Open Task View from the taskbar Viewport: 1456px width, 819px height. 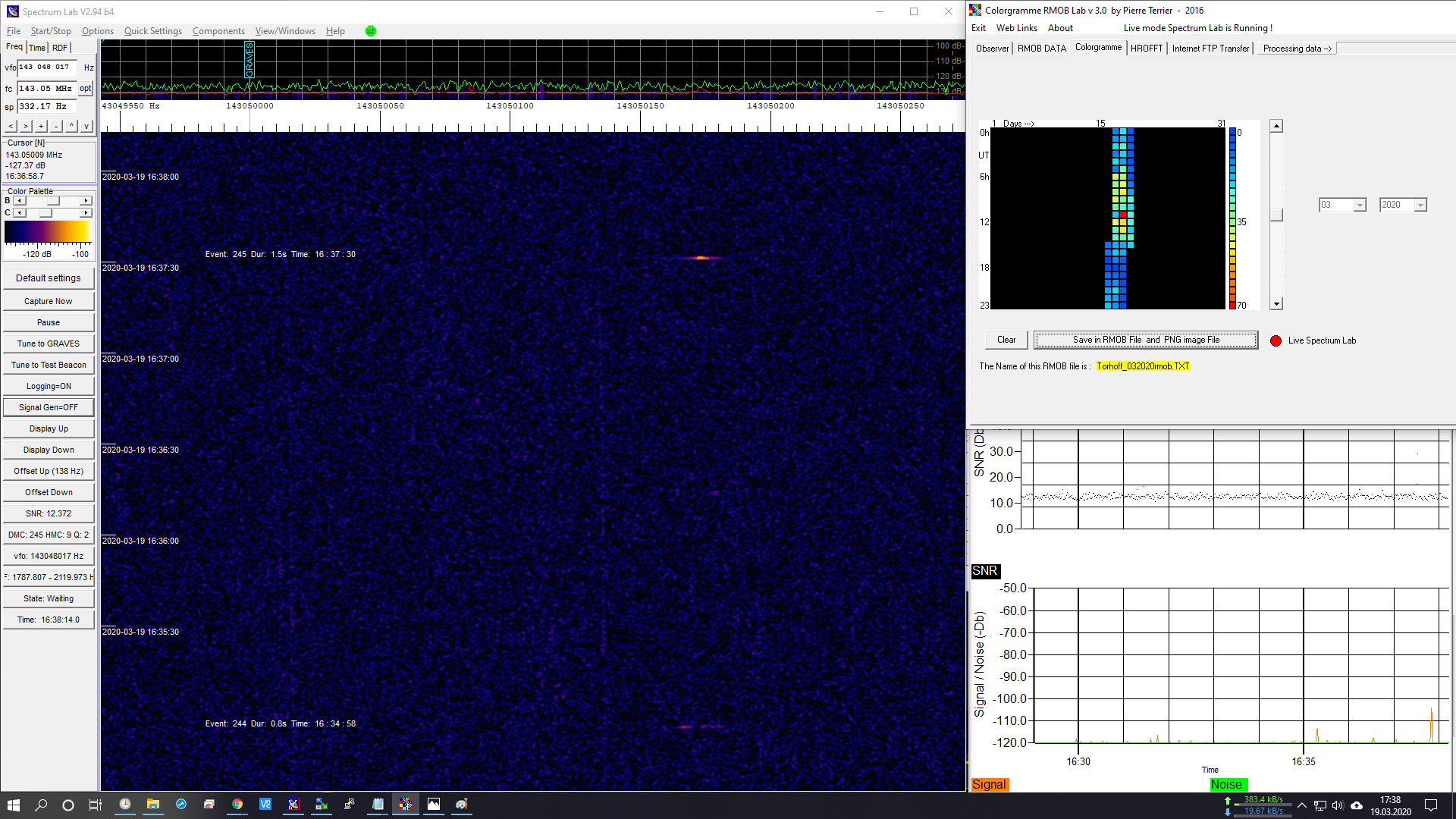pos(96,805)
